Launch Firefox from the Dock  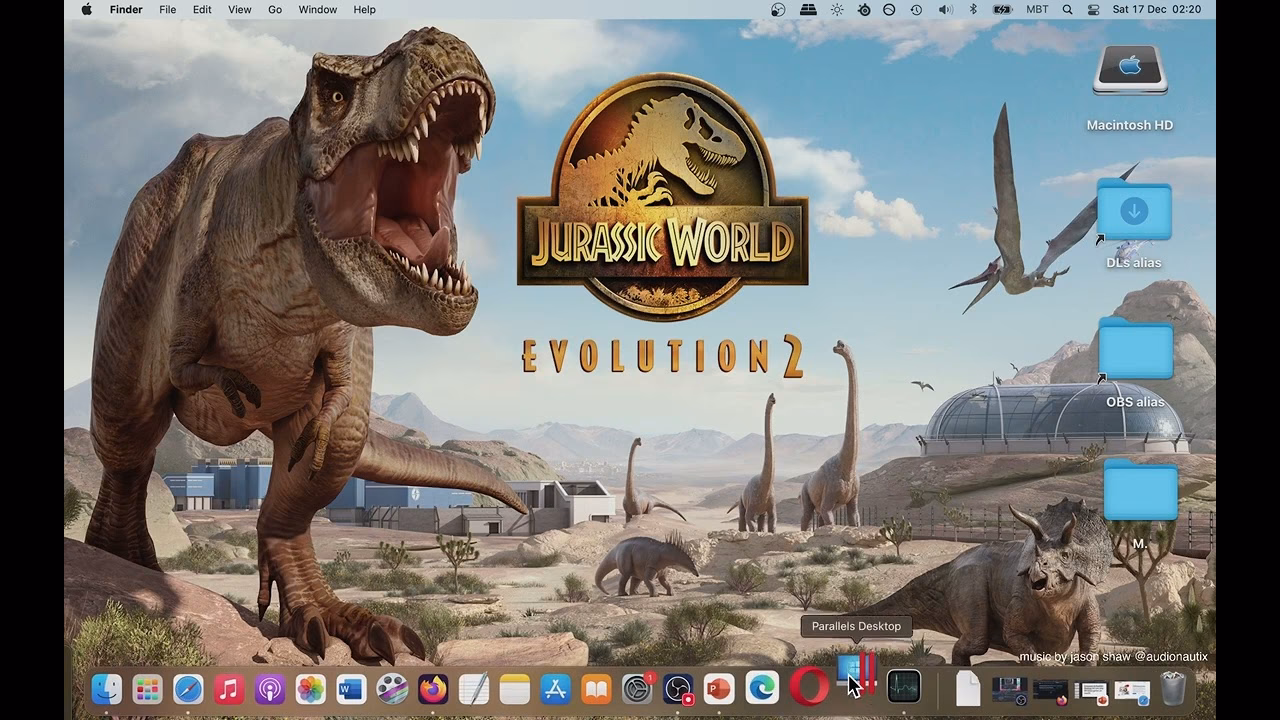433,688
